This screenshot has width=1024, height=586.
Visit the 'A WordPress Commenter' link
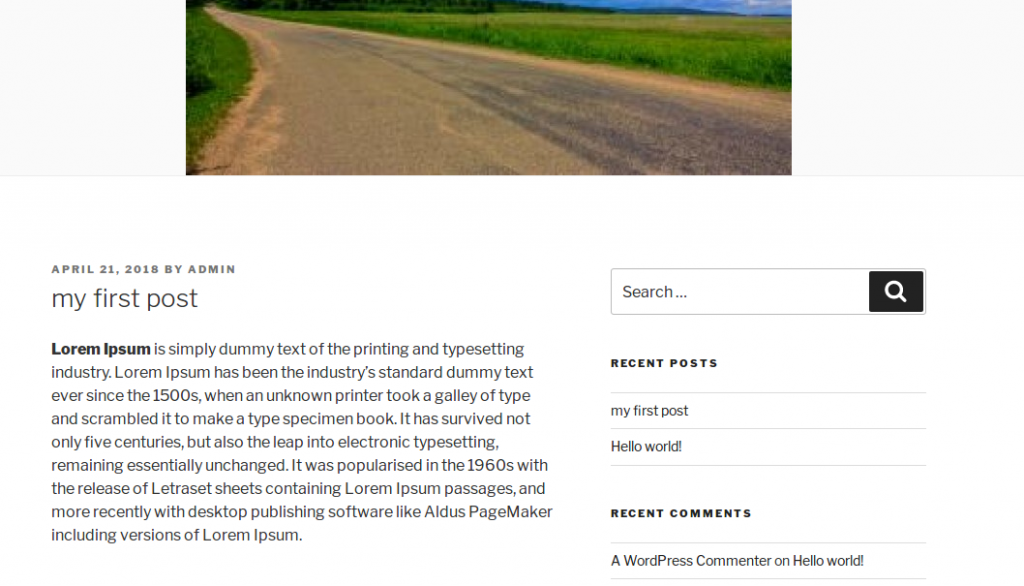691,561
